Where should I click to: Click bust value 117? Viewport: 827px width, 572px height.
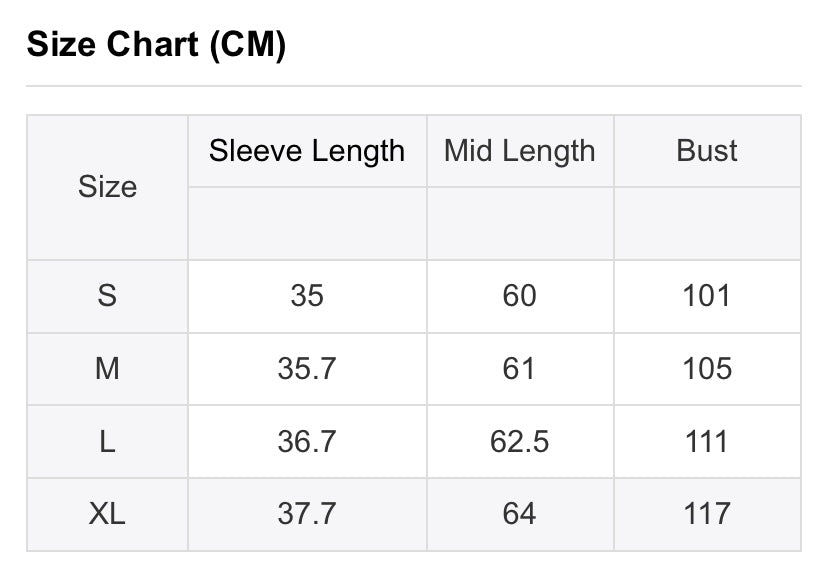707,513
